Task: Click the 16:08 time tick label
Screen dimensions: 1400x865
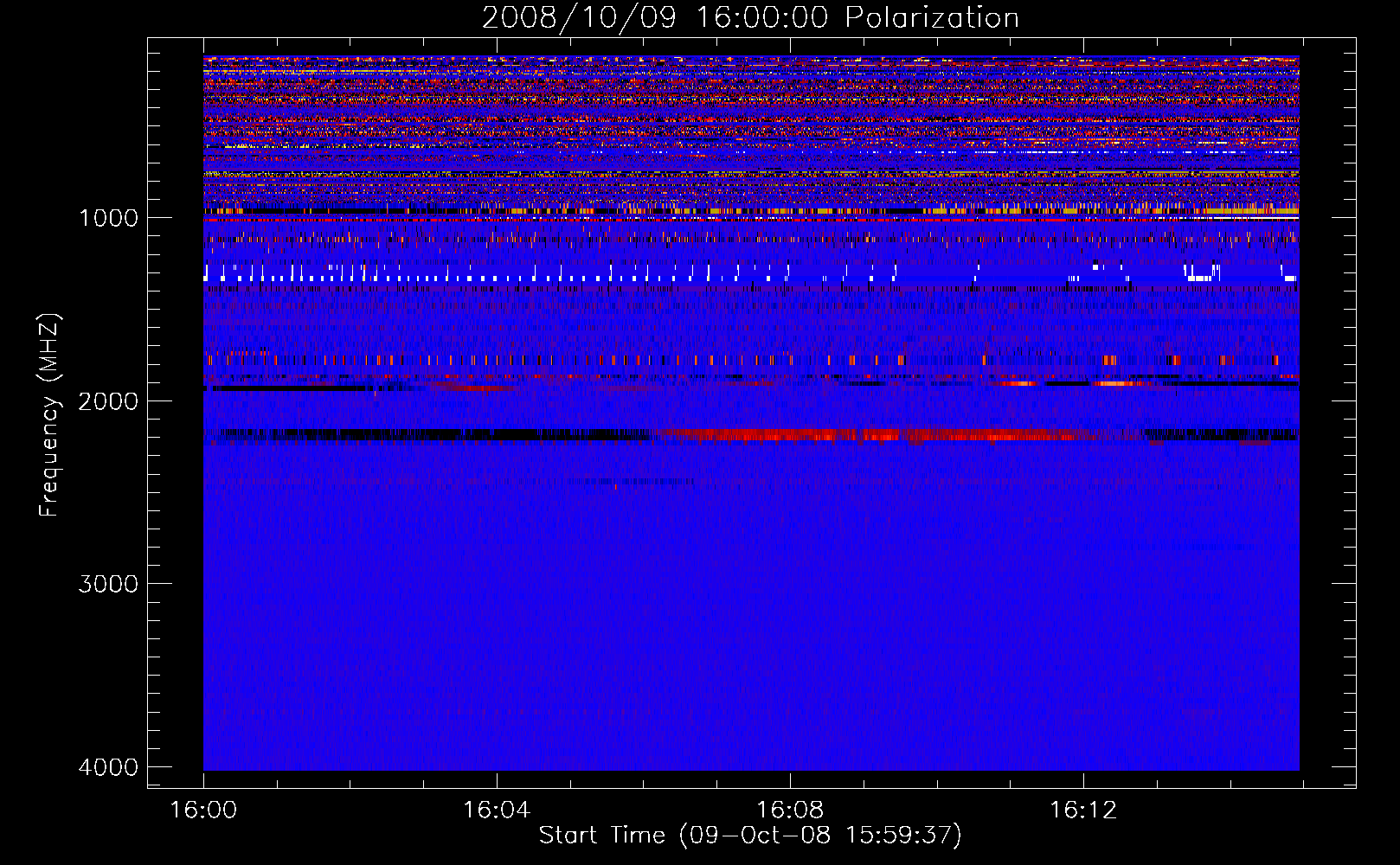Action: (790, 810)
